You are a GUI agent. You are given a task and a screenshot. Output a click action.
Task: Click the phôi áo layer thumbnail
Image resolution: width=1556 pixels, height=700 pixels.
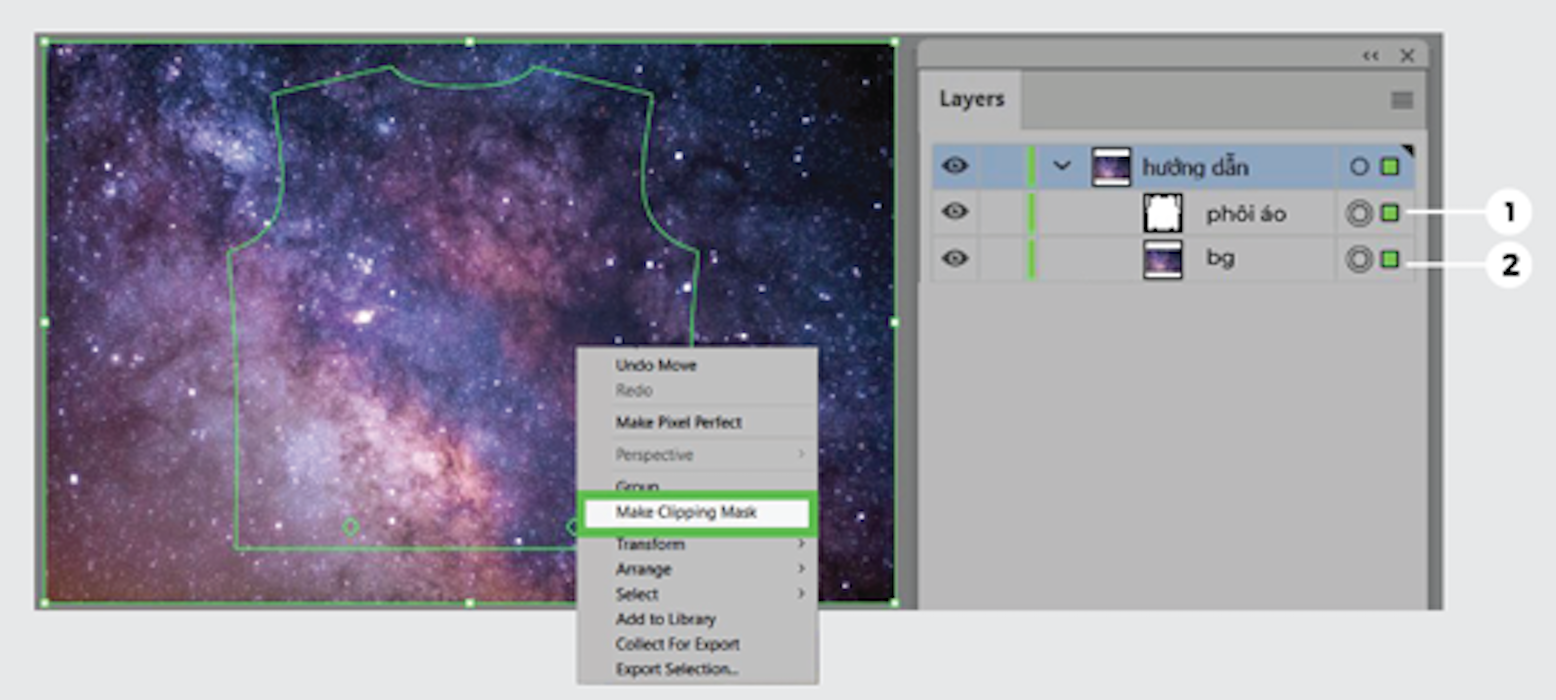pyautogui.click(x=1162, y=213)
